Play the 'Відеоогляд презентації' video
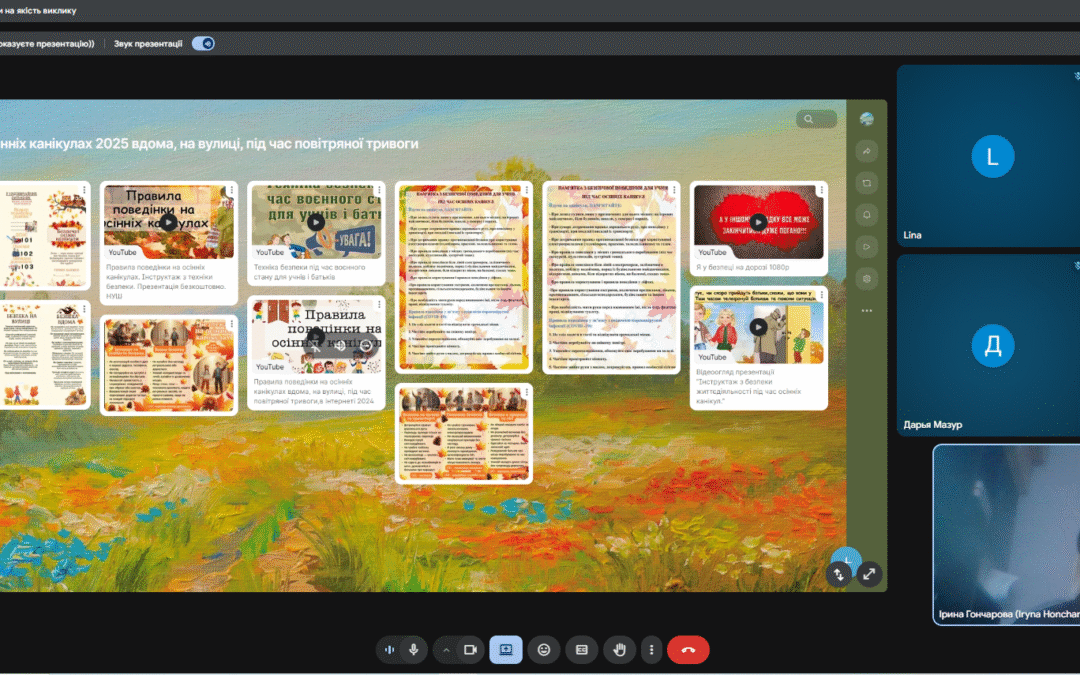1080x675 pixels. pos(758,327)
